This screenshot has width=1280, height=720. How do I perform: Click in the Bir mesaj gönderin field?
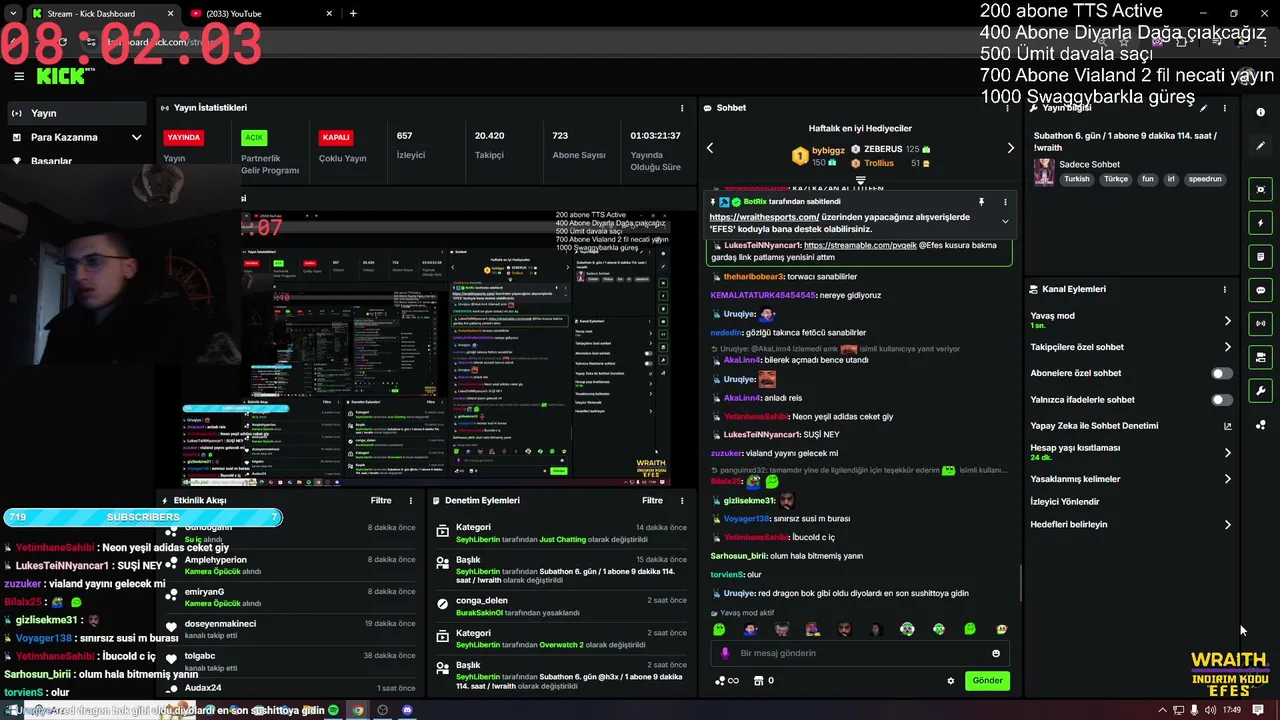coord(860,653)
